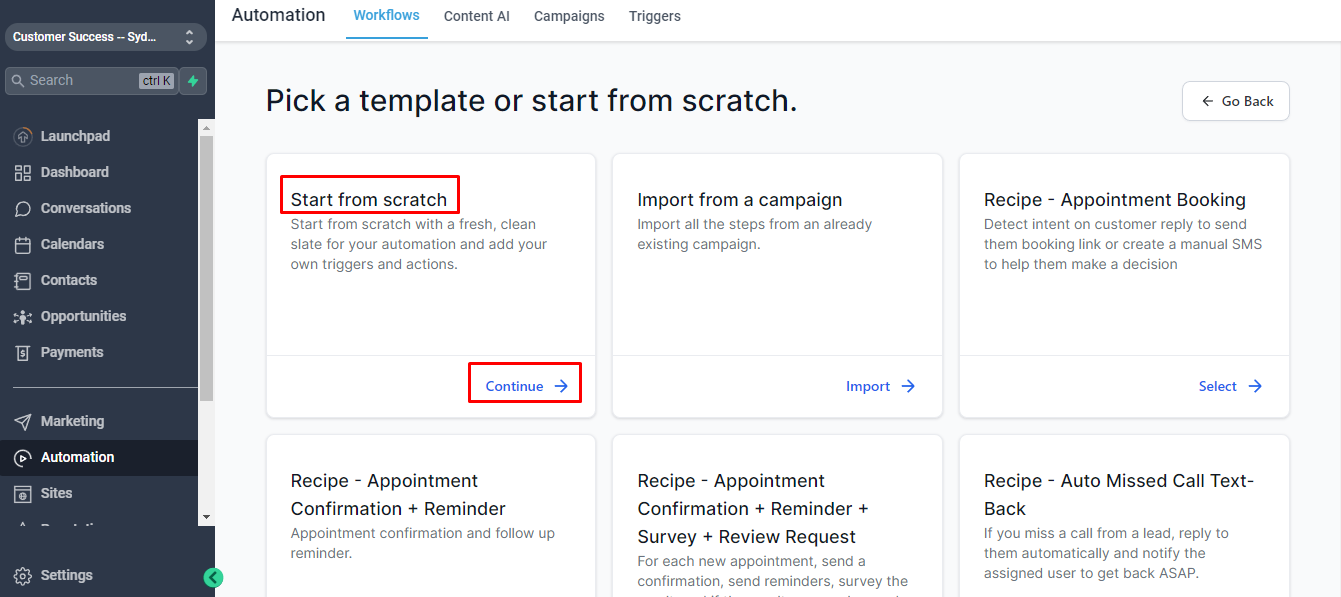Click Continue under Start from scratch
Image resolution: width=1341 pixels, height=597 pixels.
tap(526, 386)
